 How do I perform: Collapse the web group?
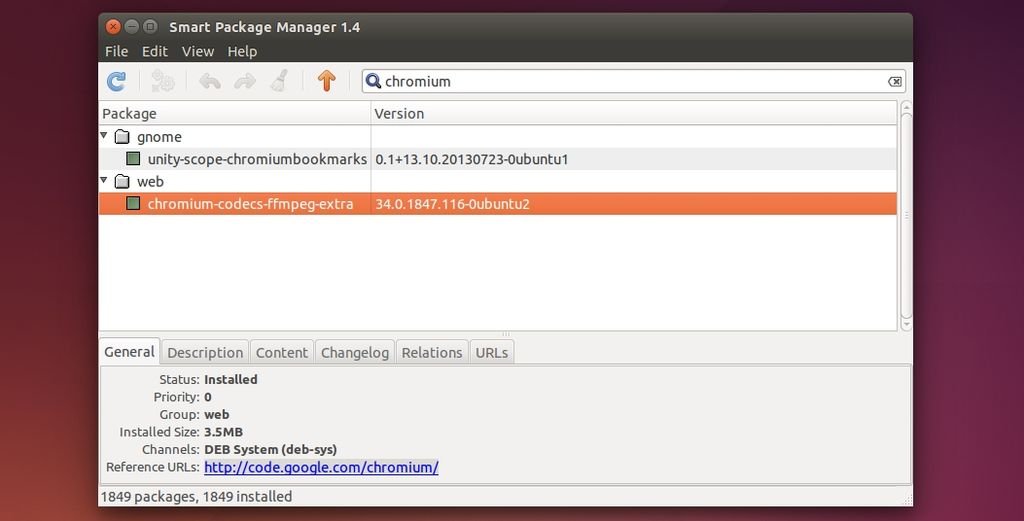(104, 180)
